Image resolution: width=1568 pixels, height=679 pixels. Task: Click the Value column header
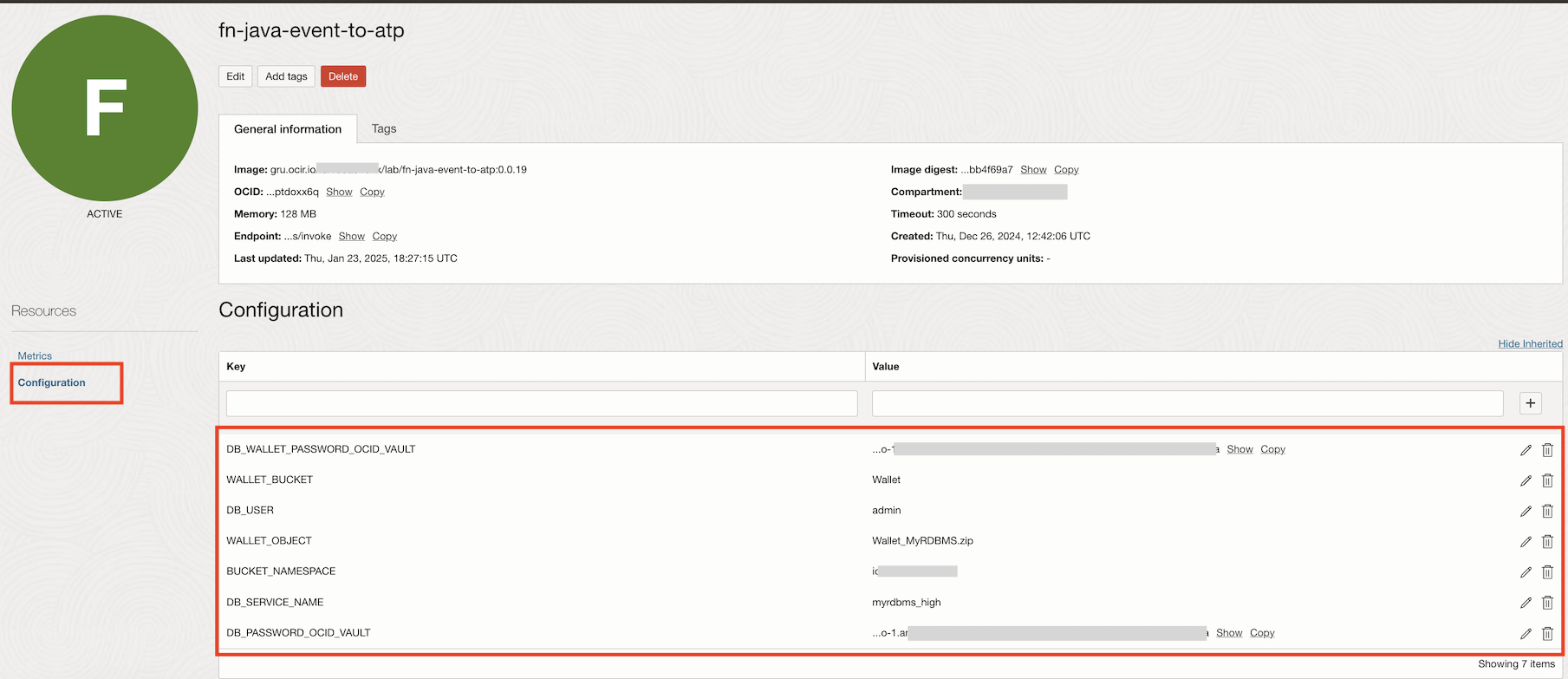click(885, 367)
